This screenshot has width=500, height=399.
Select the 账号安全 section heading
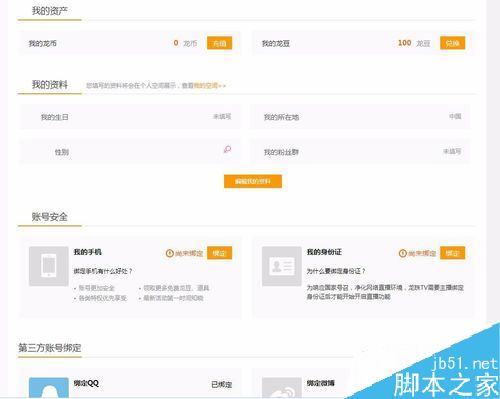50,217
